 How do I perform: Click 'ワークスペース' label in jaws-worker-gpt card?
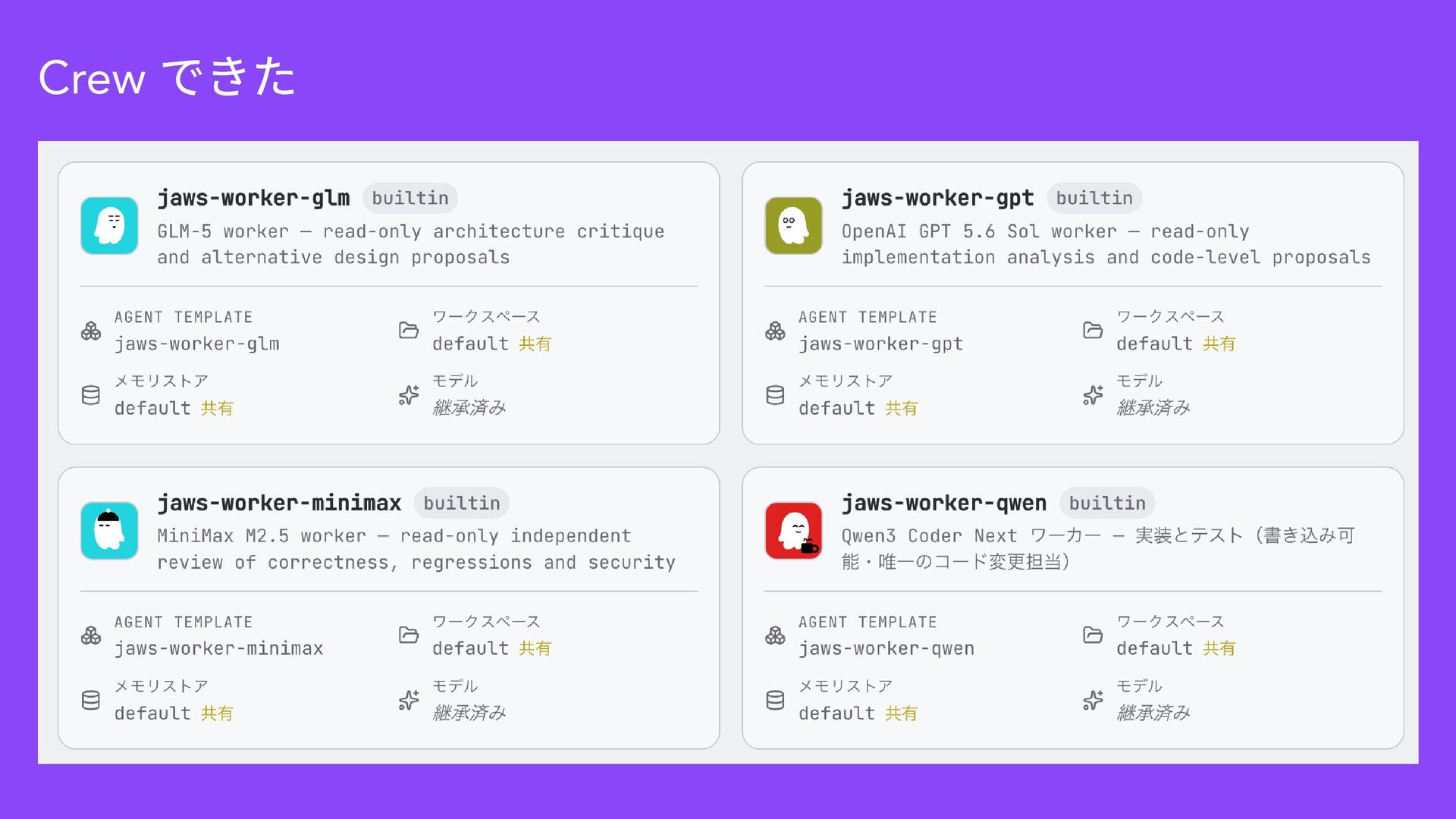1170,317
